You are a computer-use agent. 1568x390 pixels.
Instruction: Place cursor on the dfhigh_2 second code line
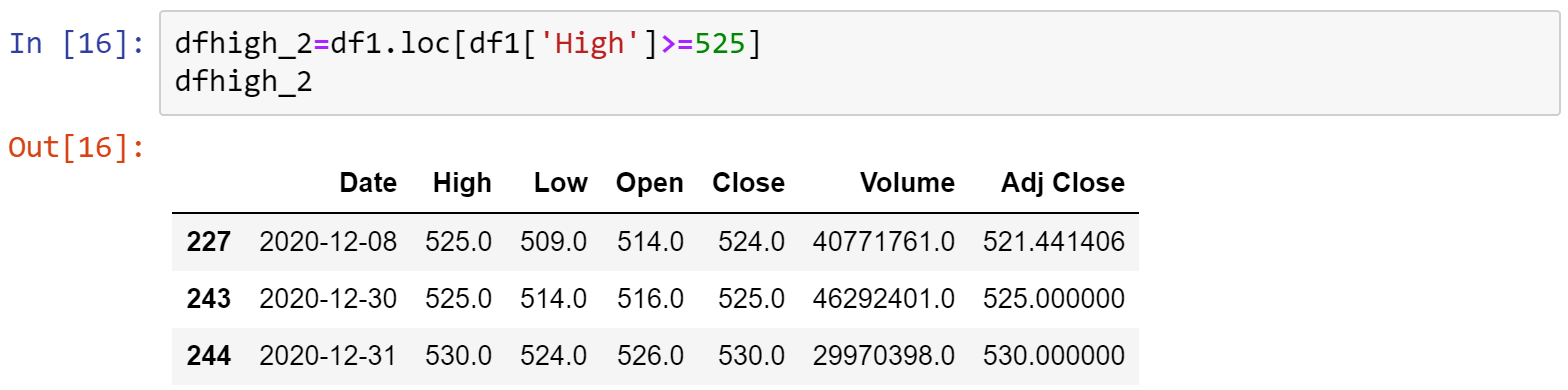coord(243,82)
